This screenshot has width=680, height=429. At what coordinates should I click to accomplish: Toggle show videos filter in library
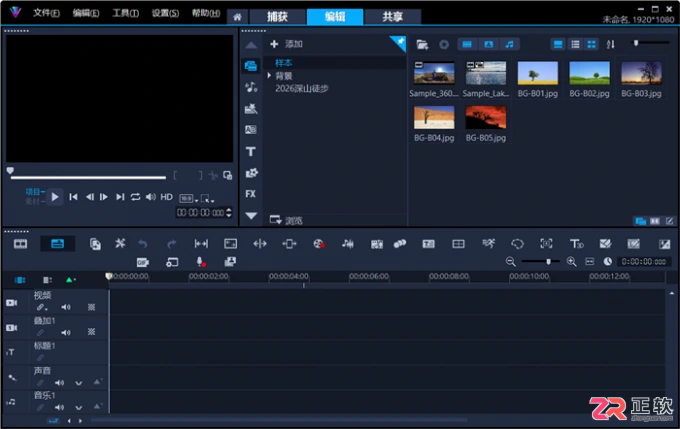pyautogui.click(x=467, y=44)
